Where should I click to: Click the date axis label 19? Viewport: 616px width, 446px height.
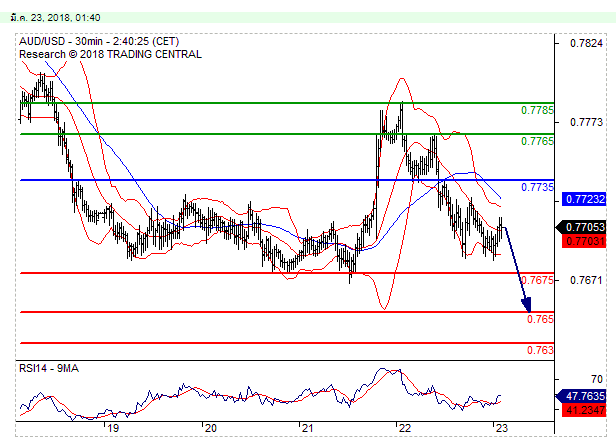point(113,428)
